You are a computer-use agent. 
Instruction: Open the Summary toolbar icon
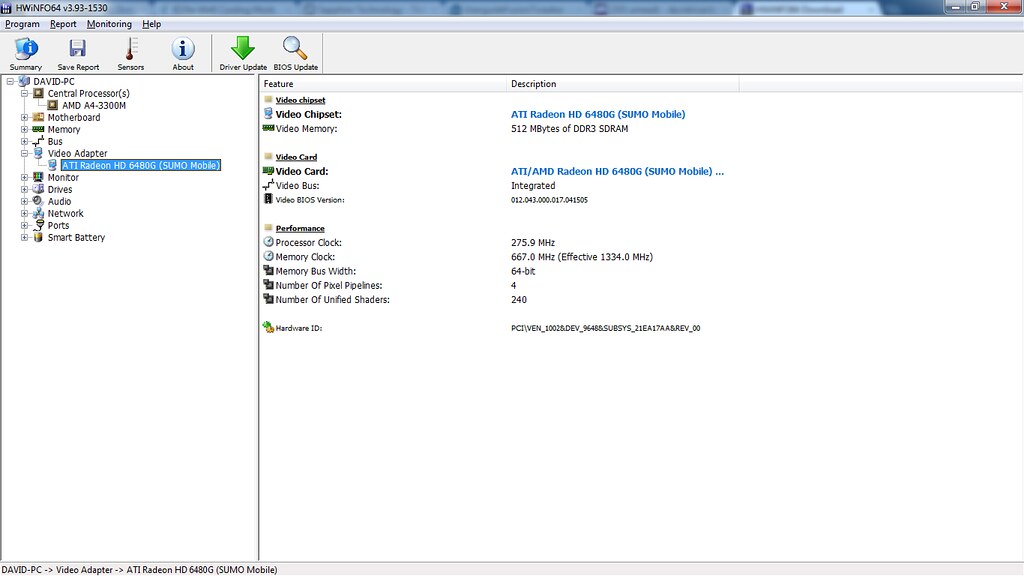(x=26, y=49)
